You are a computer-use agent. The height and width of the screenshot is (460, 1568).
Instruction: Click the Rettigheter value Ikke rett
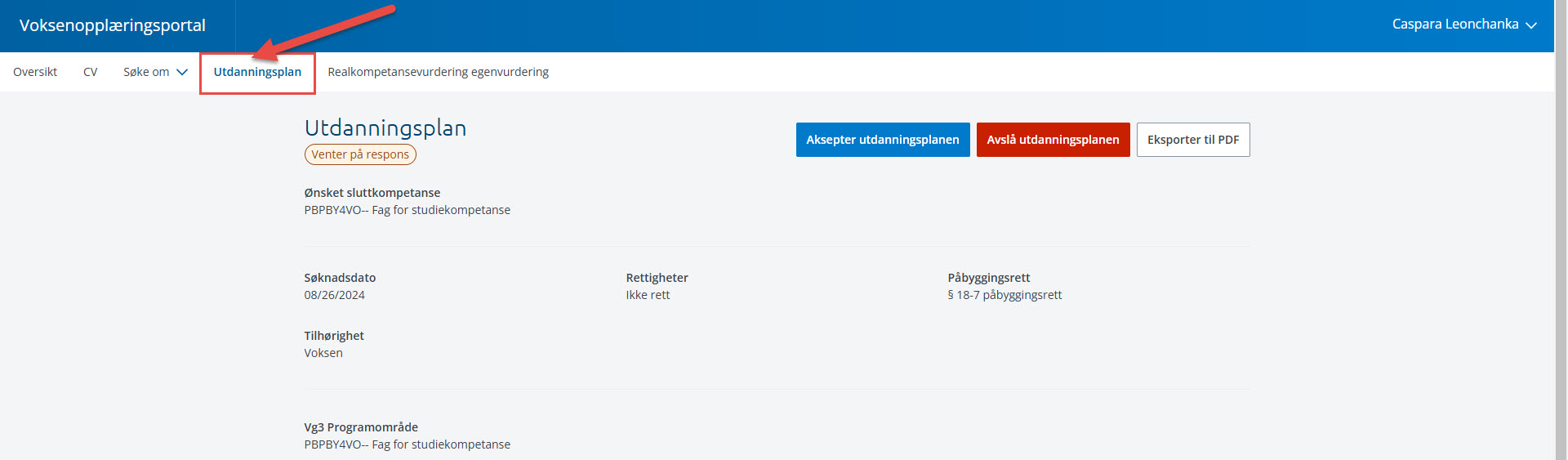[648, 295]
